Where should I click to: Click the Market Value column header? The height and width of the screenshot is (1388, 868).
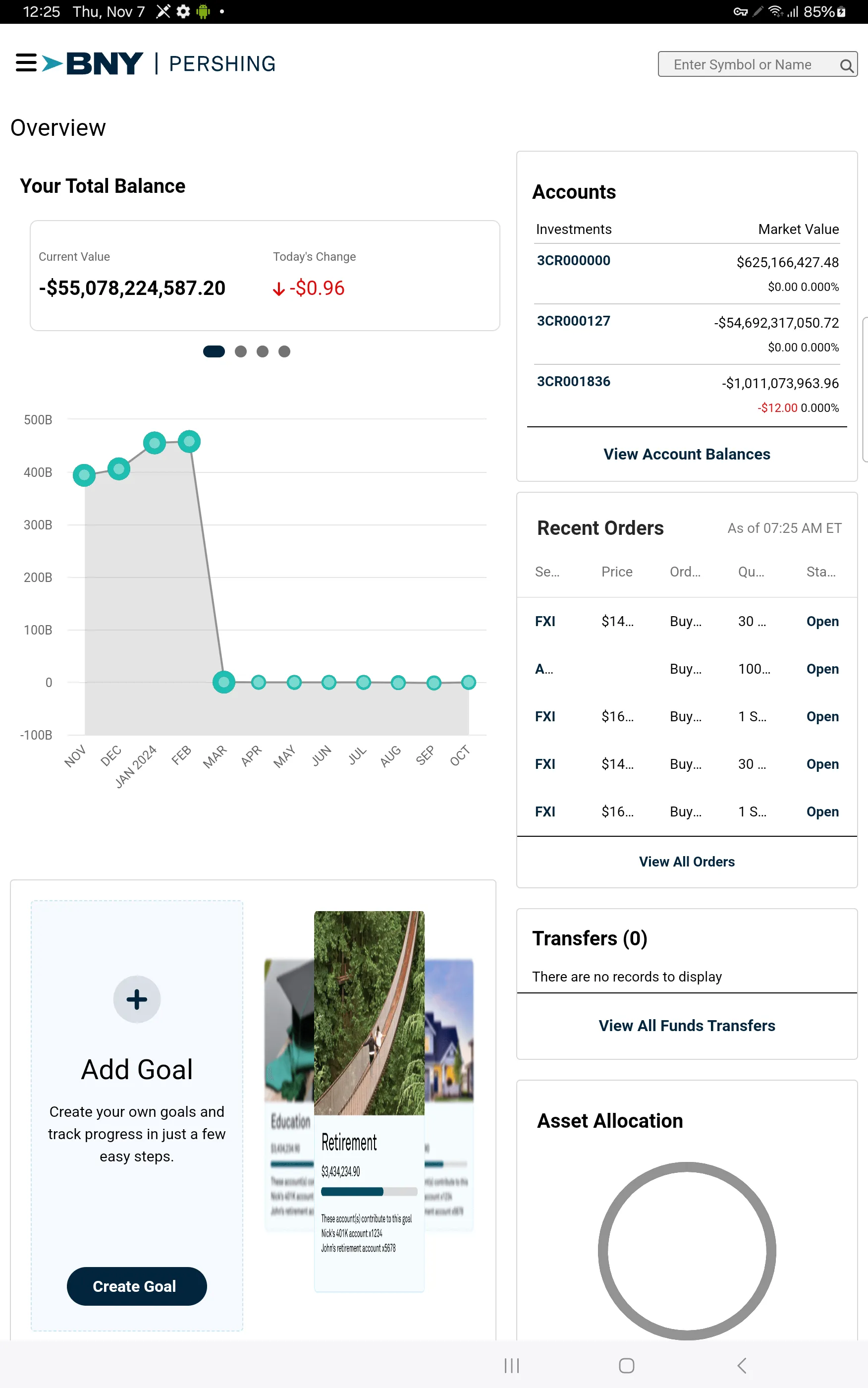(x=798, y=229)
